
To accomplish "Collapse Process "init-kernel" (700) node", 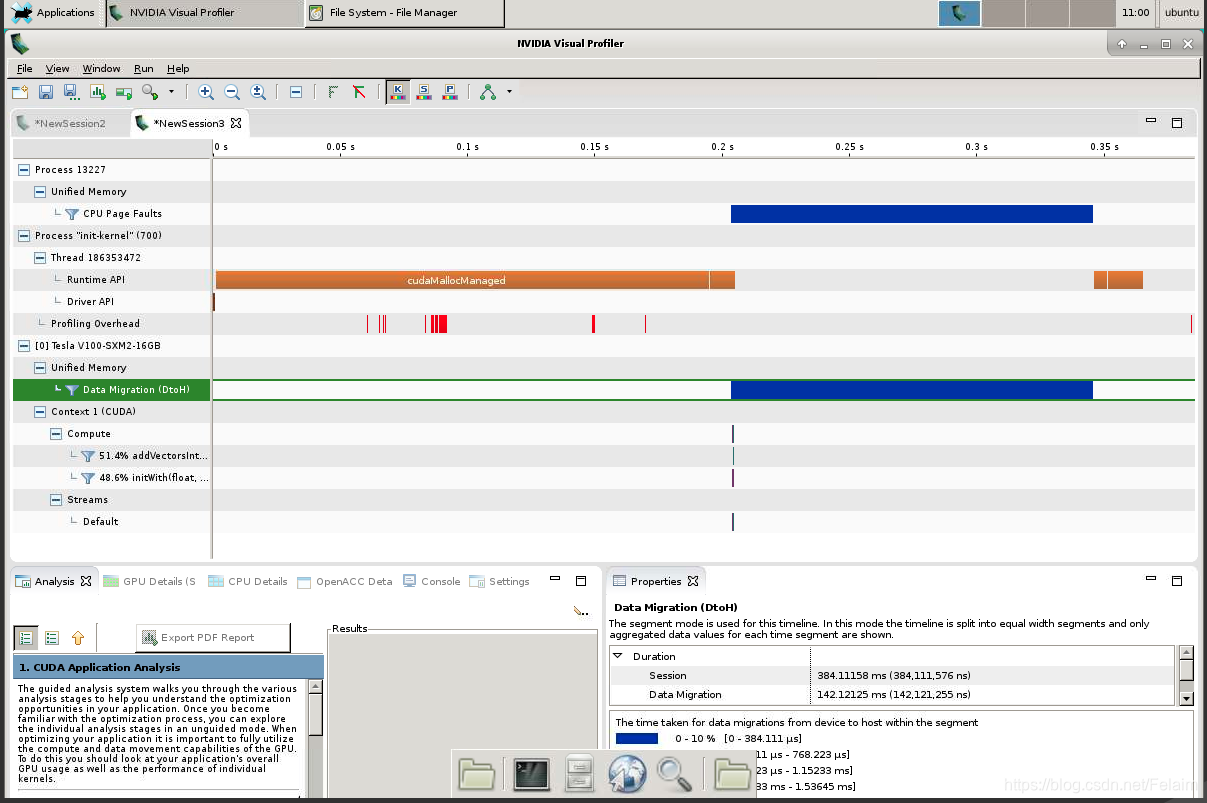I will [24, 236].
